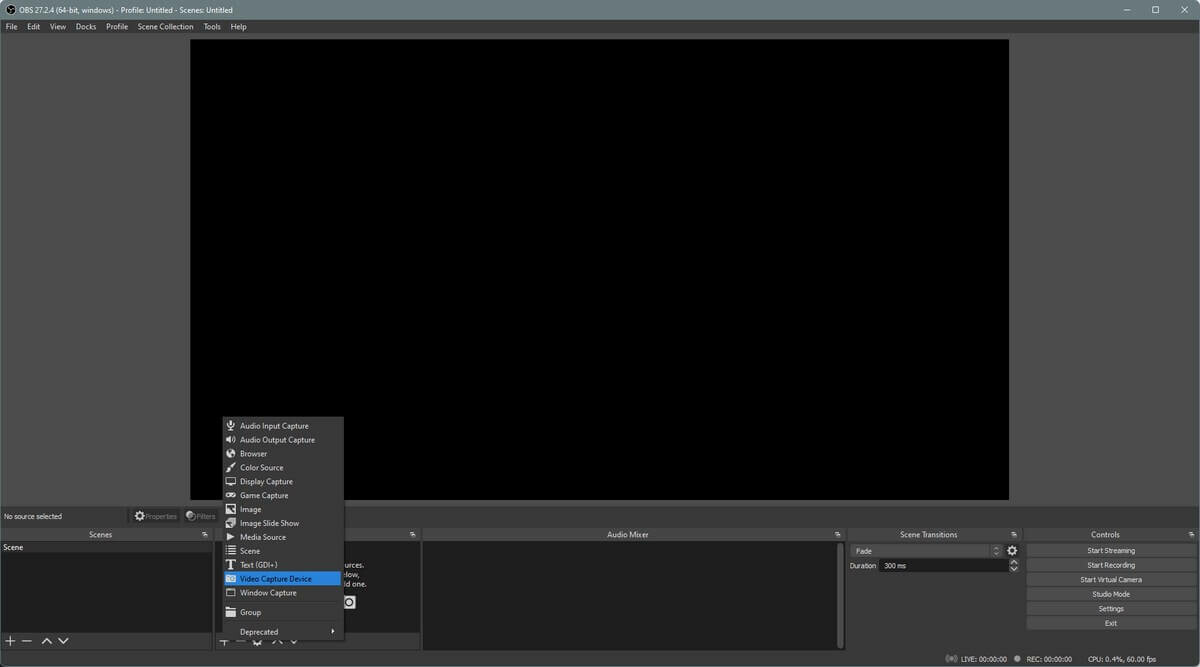Remove the selected scene with minus icon
The width and height of the screenshot is (1200, 667).
click(x=27, y=641)
